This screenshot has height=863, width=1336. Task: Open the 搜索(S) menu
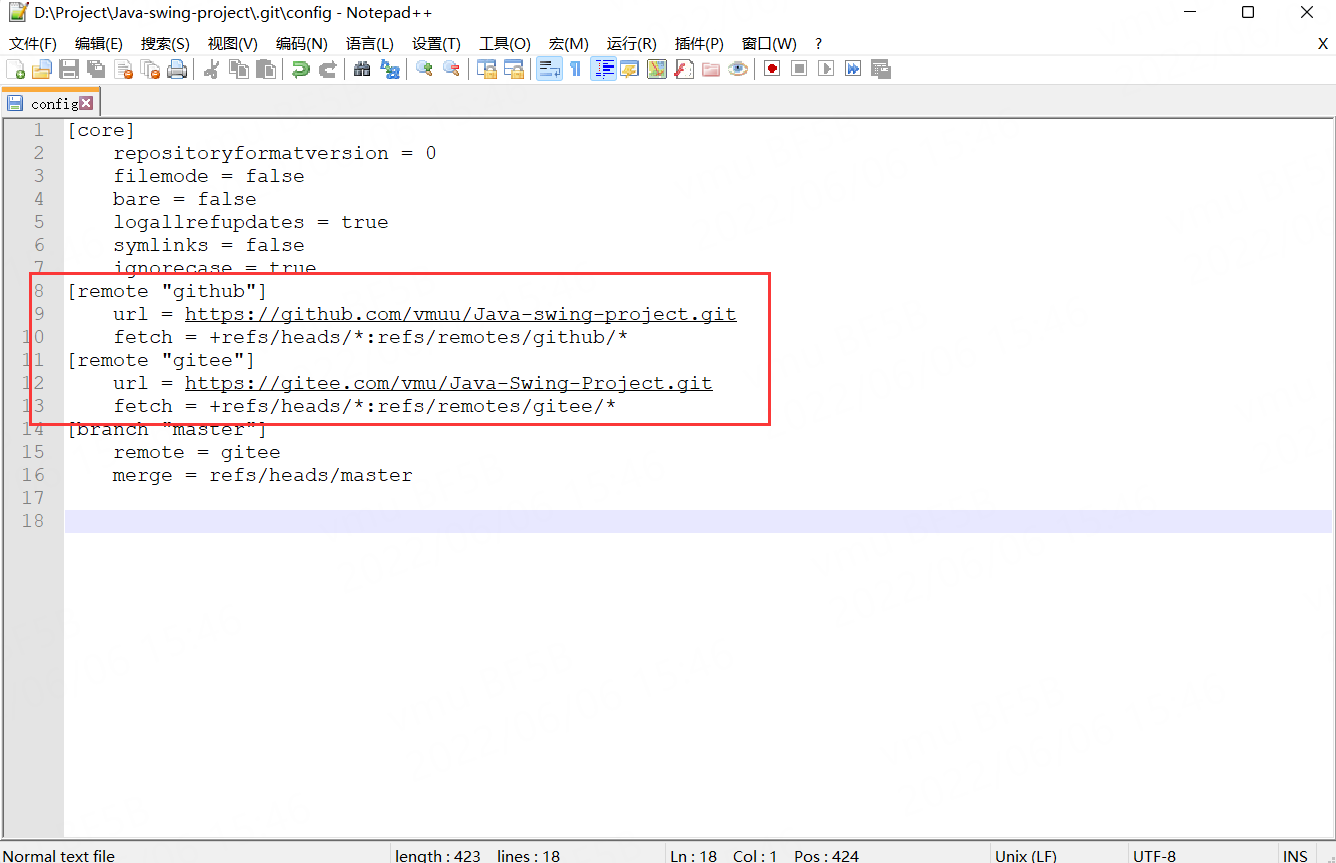point(165,44)
